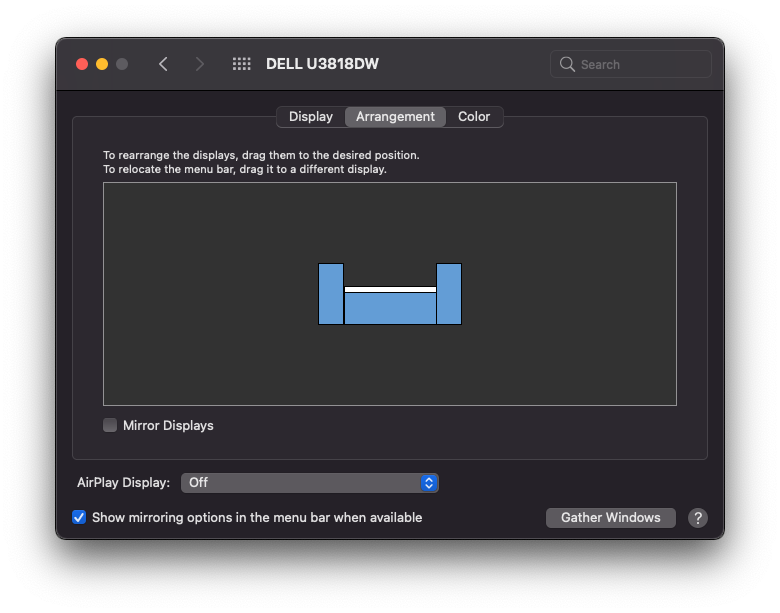Viewport: 780px width, 613px height.
Task: Minimize window with the yellow button
Action: coord(102,64)
